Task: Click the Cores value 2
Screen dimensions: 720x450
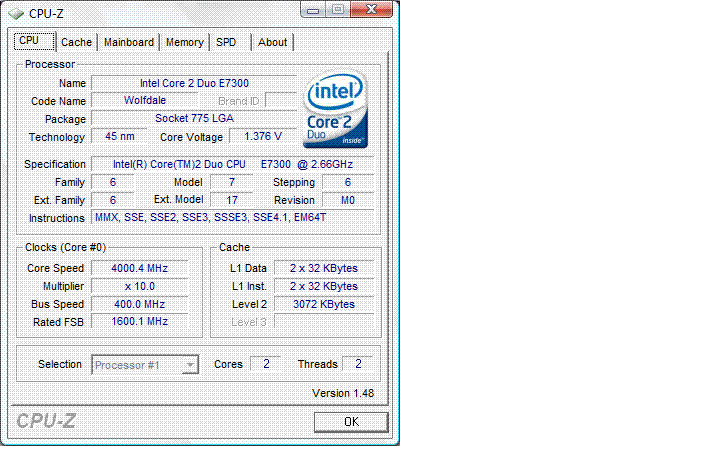Action: click(266, 364)
